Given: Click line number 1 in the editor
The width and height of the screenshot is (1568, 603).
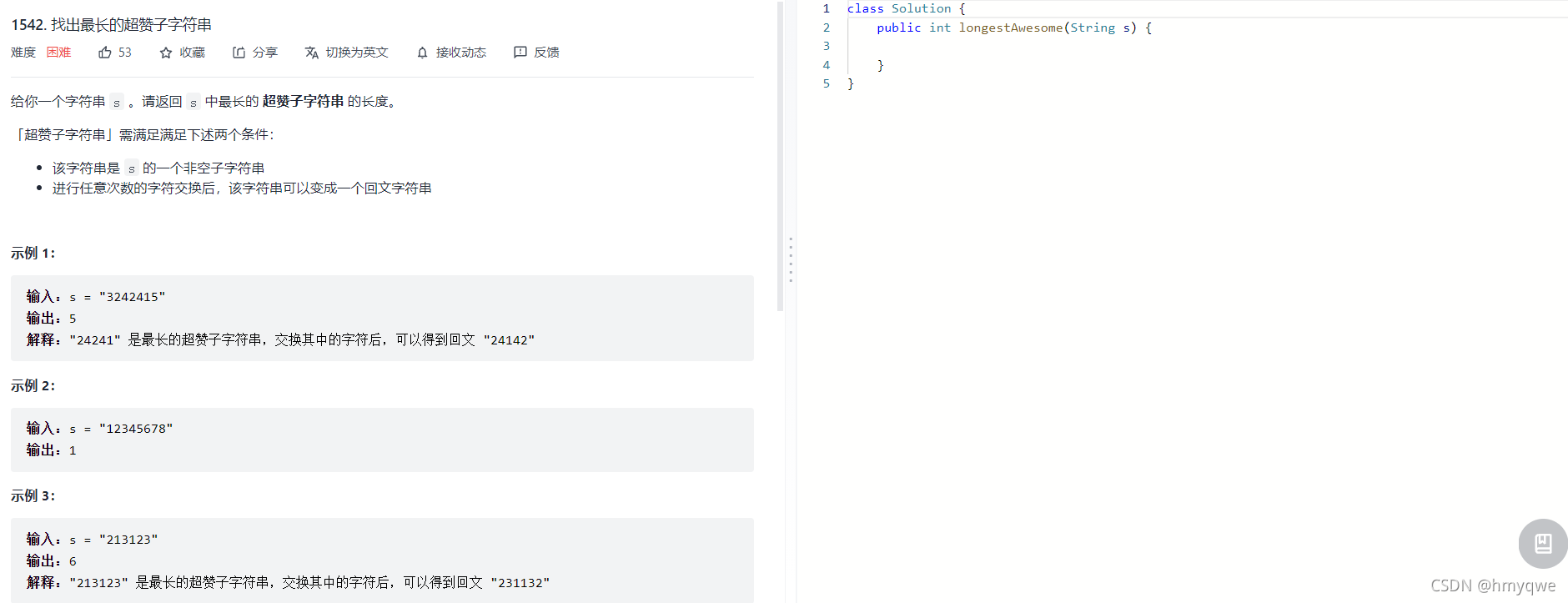Looking at the screenshot, I should tap(827, 8).
